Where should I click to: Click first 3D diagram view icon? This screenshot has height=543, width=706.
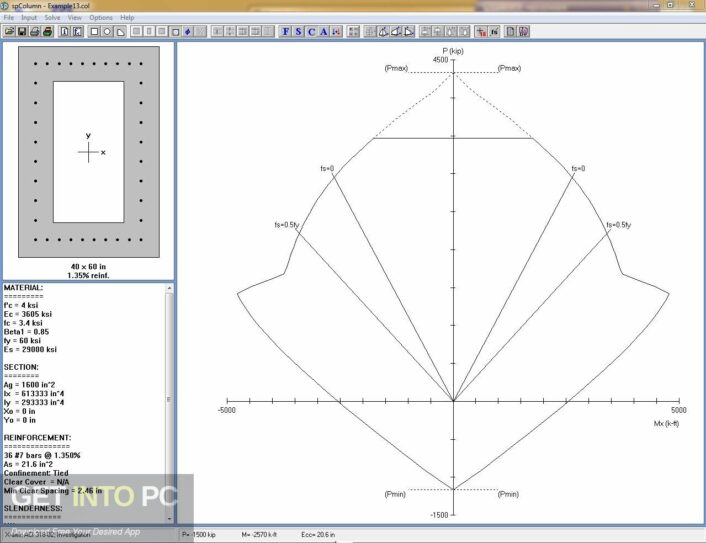click(x=383, y=32)
